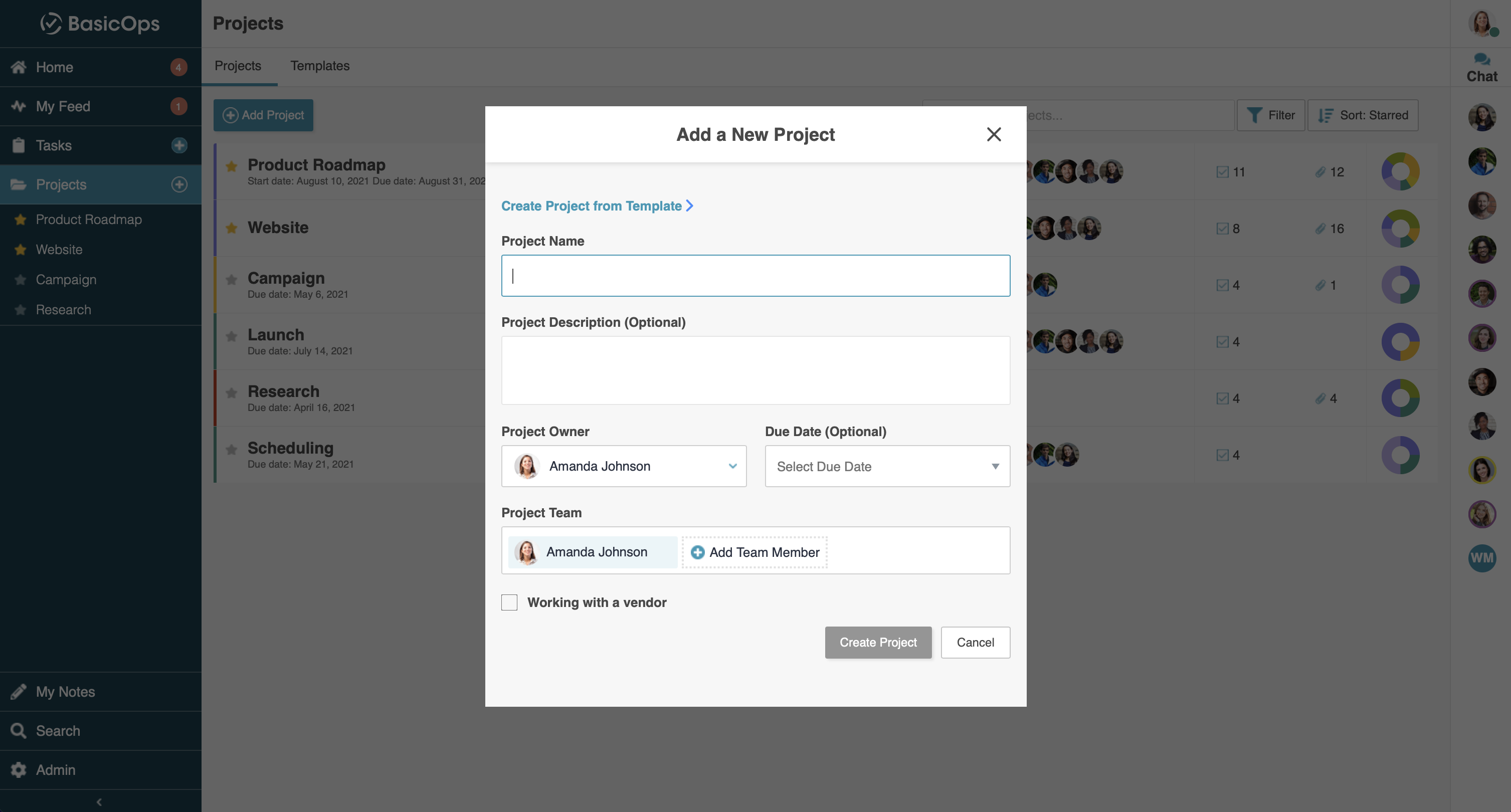This screenshot has height=812, width=1511.
Task: Close the Add a New Project dialog
Action: click(994, 134)
